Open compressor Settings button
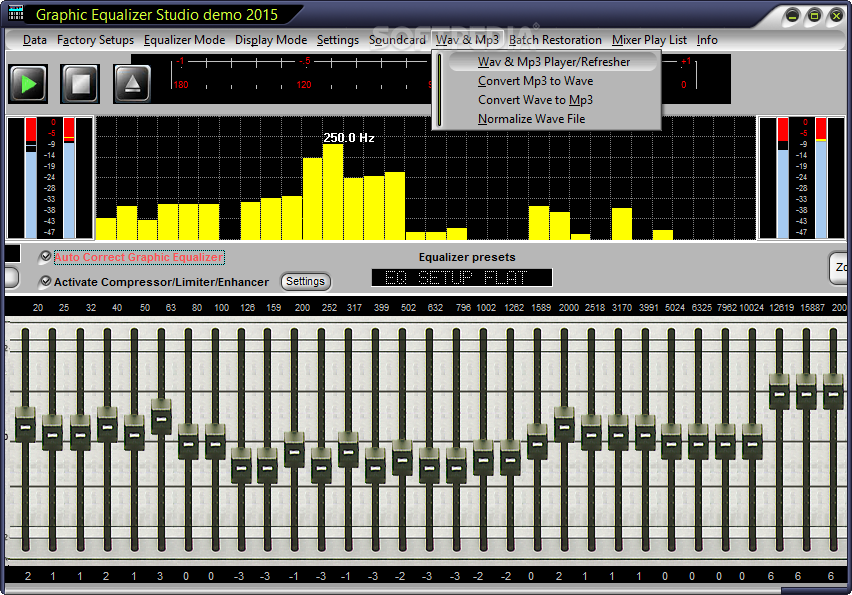The width and height of the screenshot is (852, 595). tap(305, 281)
